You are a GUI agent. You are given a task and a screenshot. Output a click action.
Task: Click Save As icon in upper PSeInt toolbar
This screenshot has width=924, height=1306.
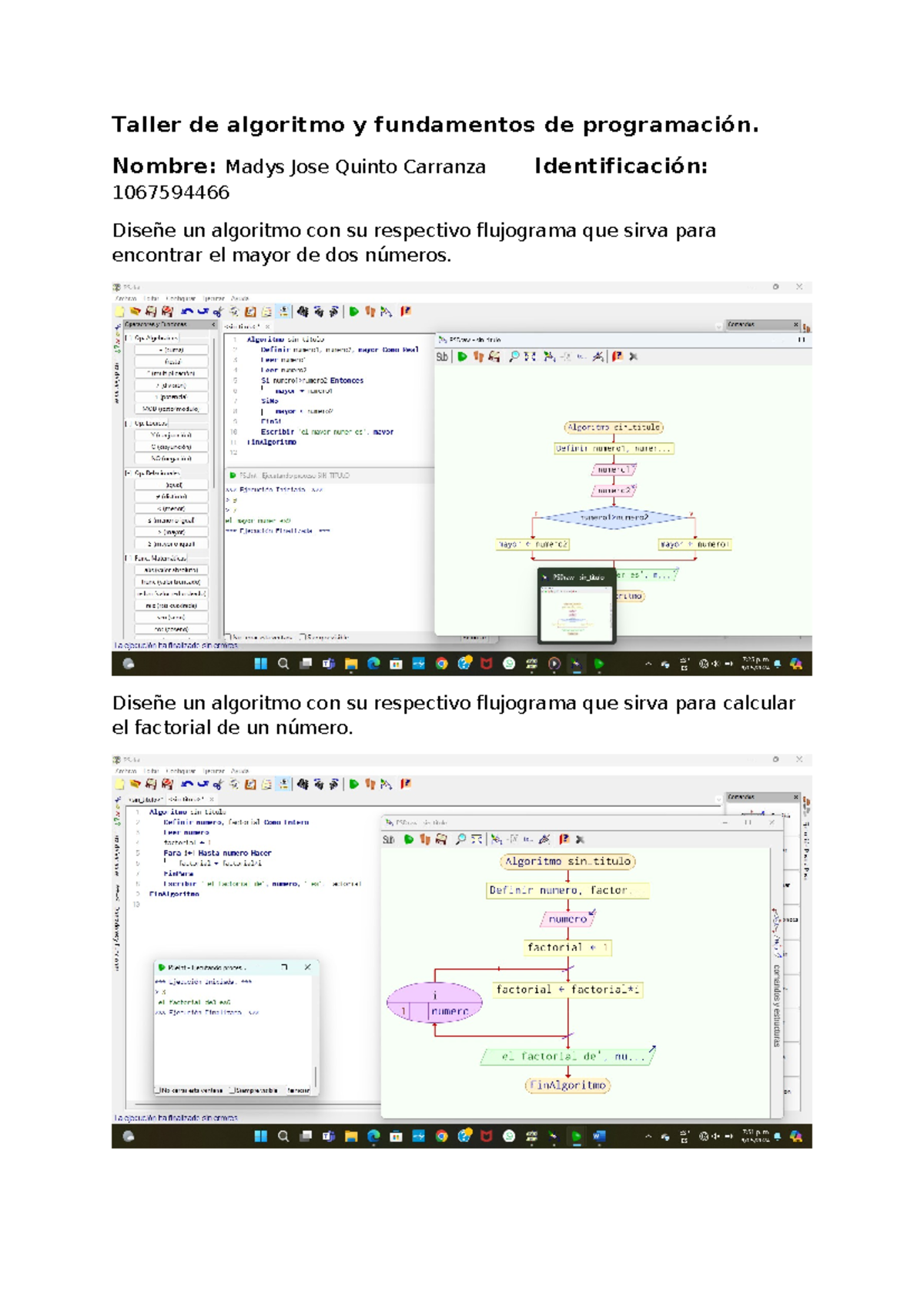point(167,312)
